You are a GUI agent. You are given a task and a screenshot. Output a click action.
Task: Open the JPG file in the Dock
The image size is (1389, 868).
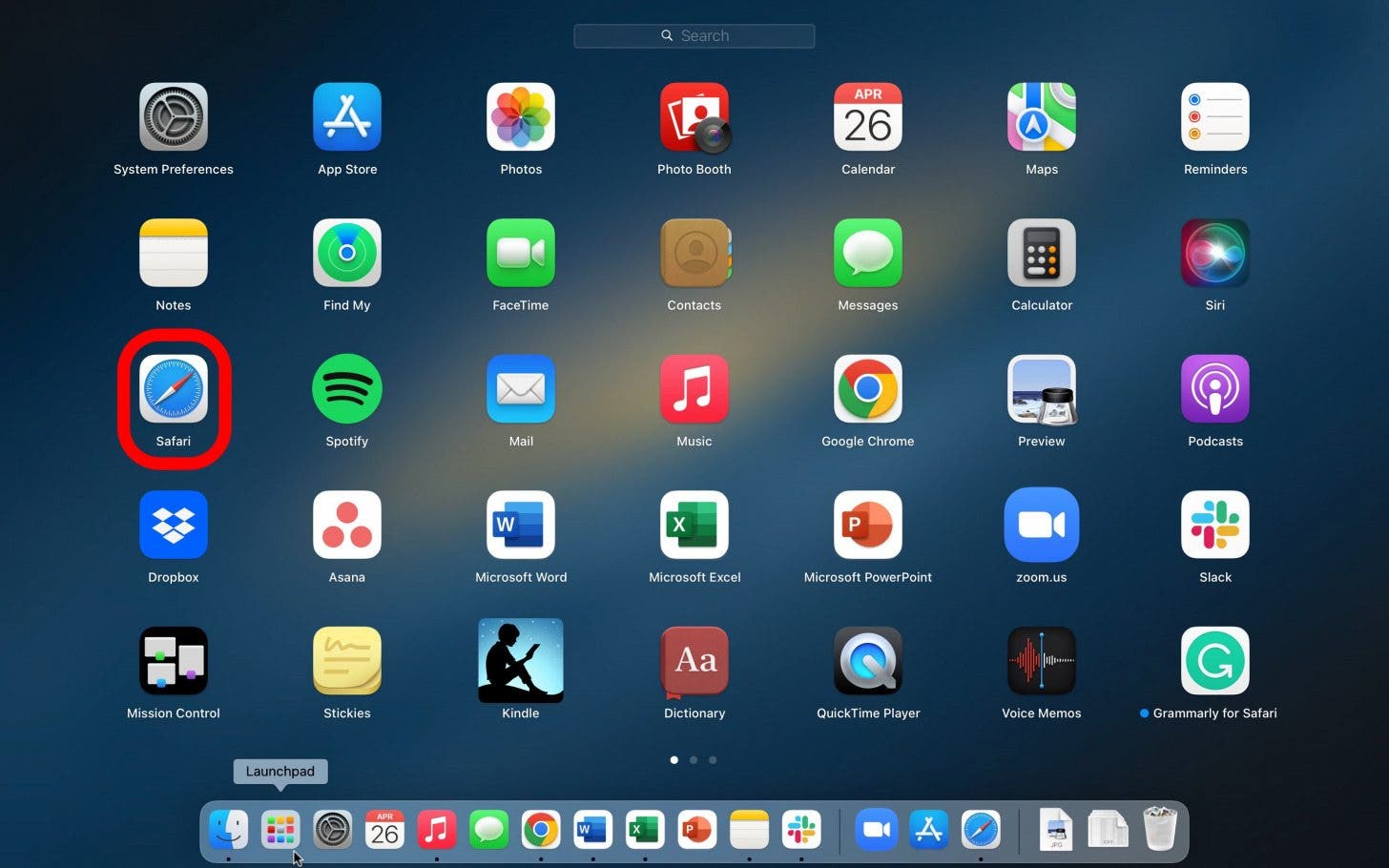(1056, 830)
